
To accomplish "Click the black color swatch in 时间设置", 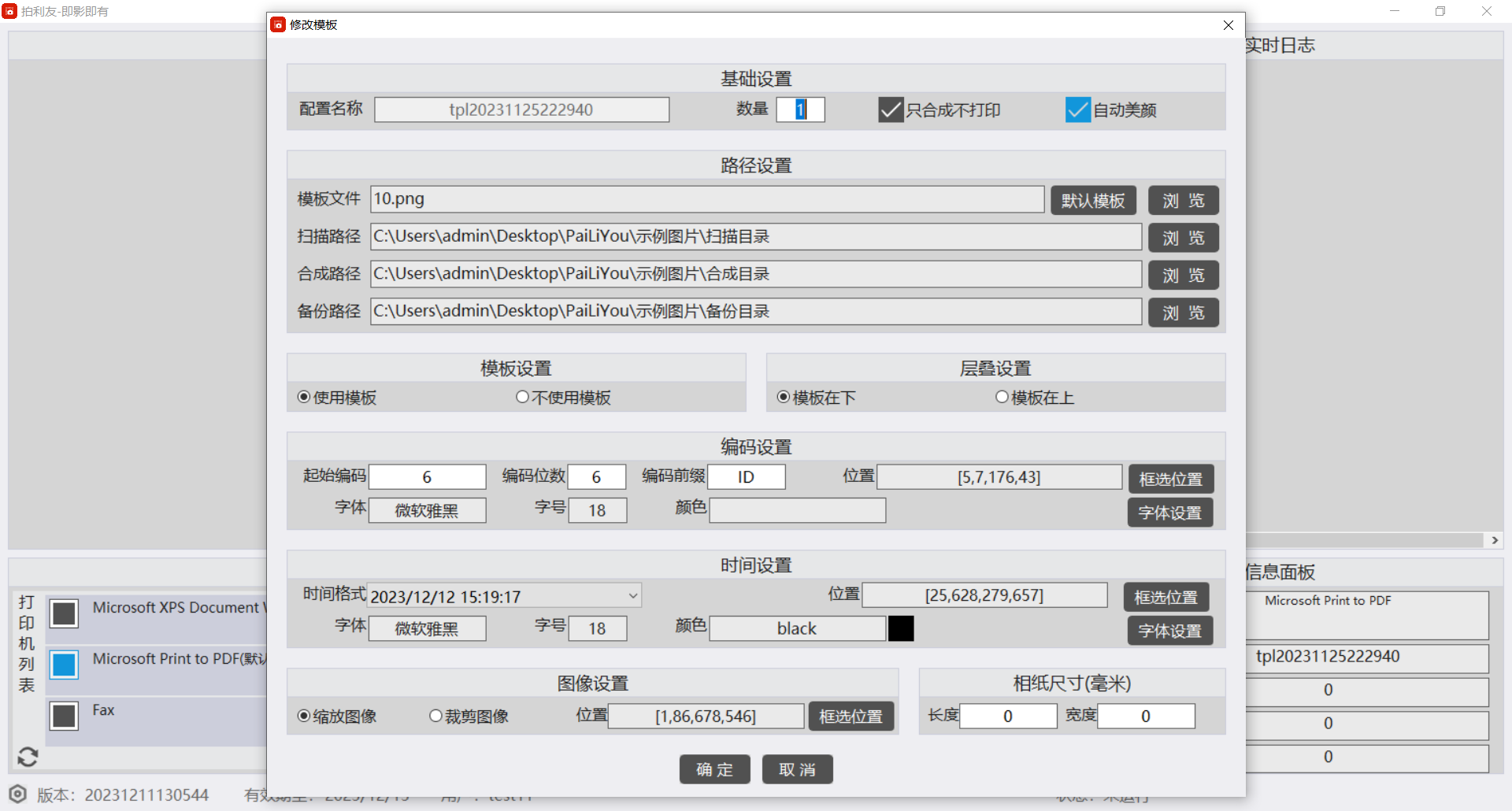I will [x=901, y=628].
